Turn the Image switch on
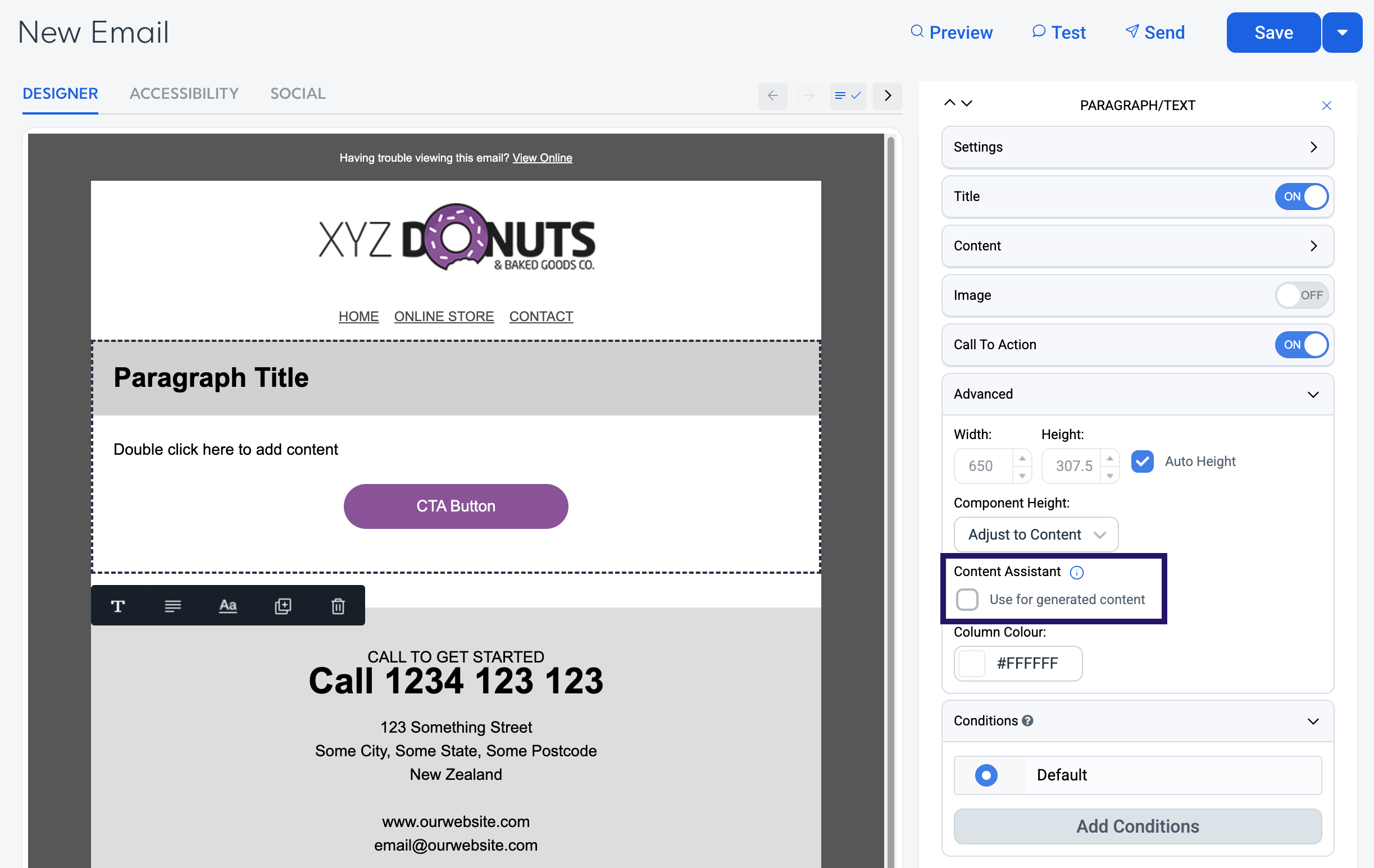Viewport: 1374px width, 868px height. 1302,295
